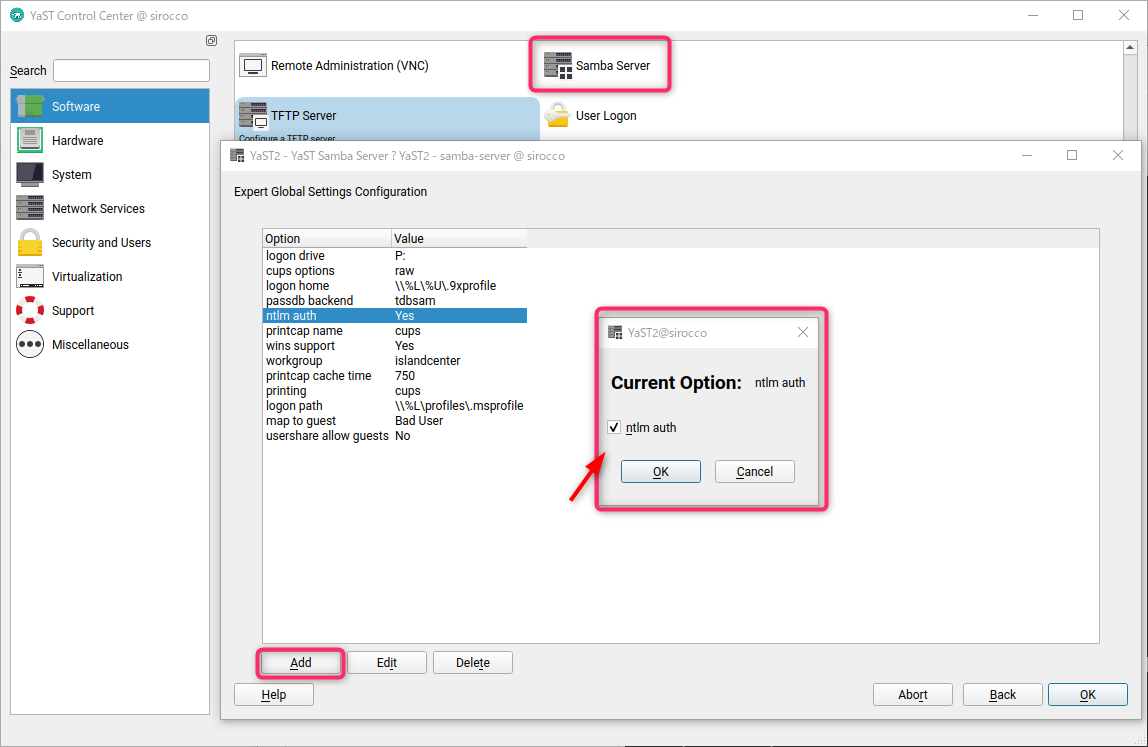The image size is (1148, 747).
Task: Open the System category icon
Action: tap(30, 174)
